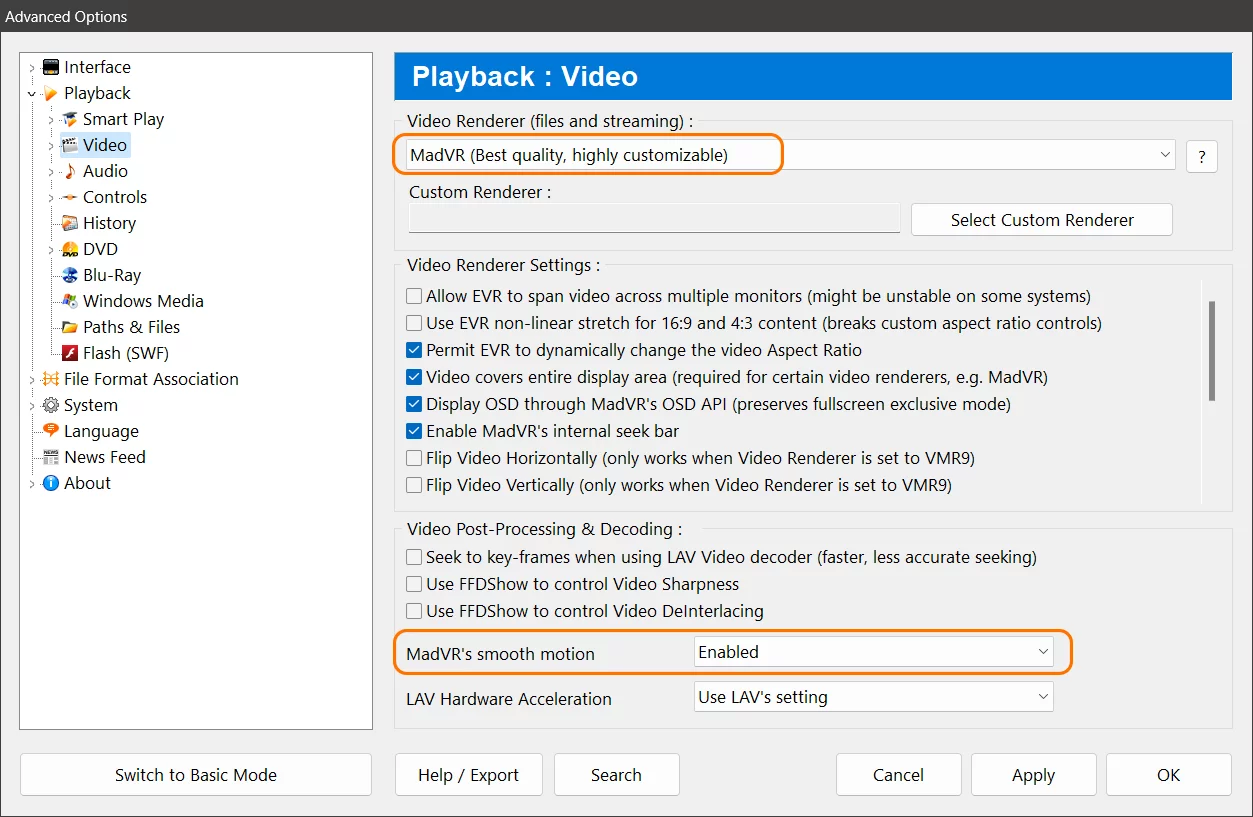
Task: Click the Flash (SWF) icon
Action: pyautogui.click(x=69, y=353)
